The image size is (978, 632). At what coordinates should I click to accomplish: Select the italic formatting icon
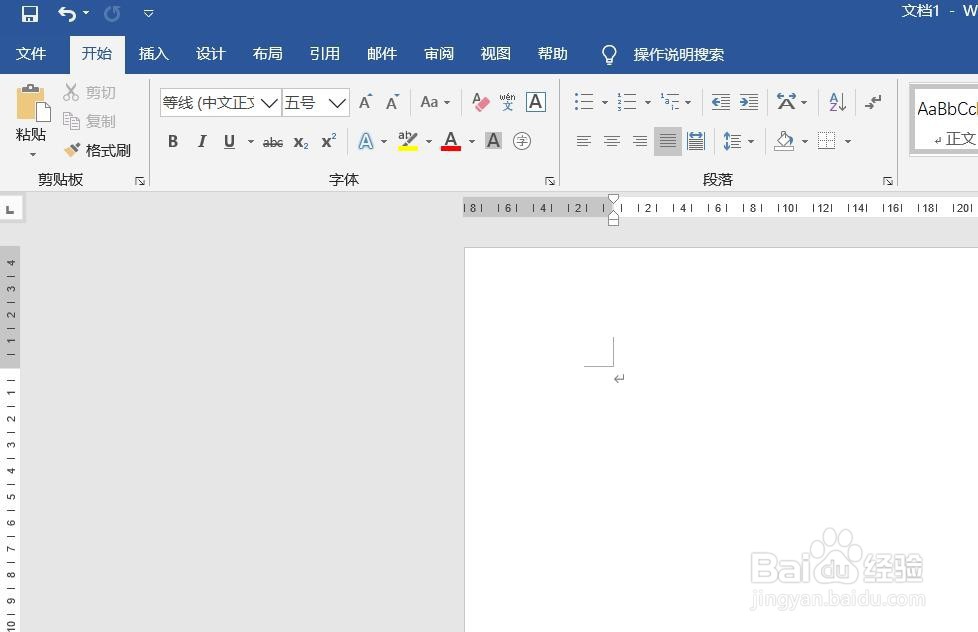point(201,141)
